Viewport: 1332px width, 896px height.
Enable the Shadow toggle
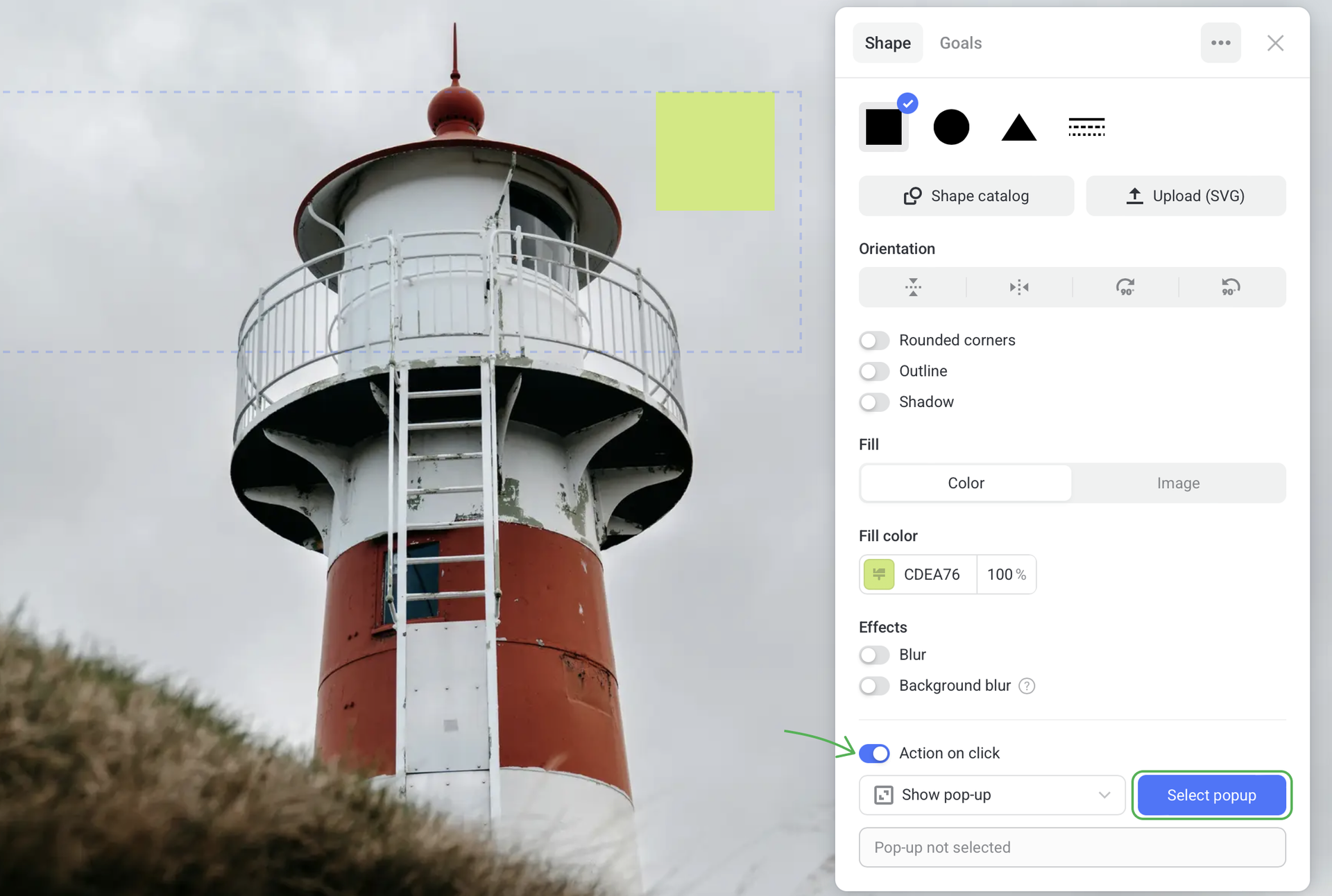(874, 402)
